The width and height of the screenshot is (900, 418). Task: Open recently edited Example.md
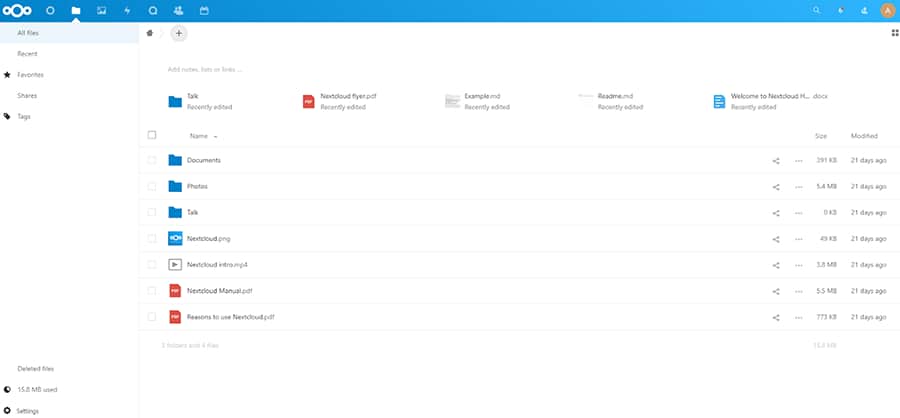click(x=478, y=102)
